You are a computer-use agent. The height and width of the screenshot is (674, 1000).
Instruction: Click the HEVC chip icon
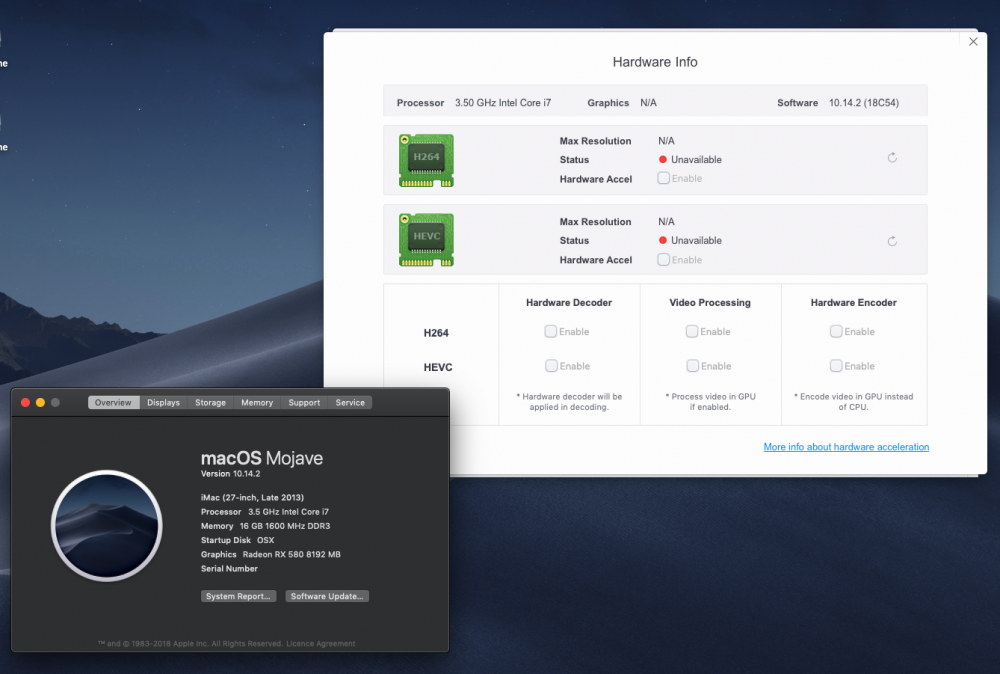(426, 240)
